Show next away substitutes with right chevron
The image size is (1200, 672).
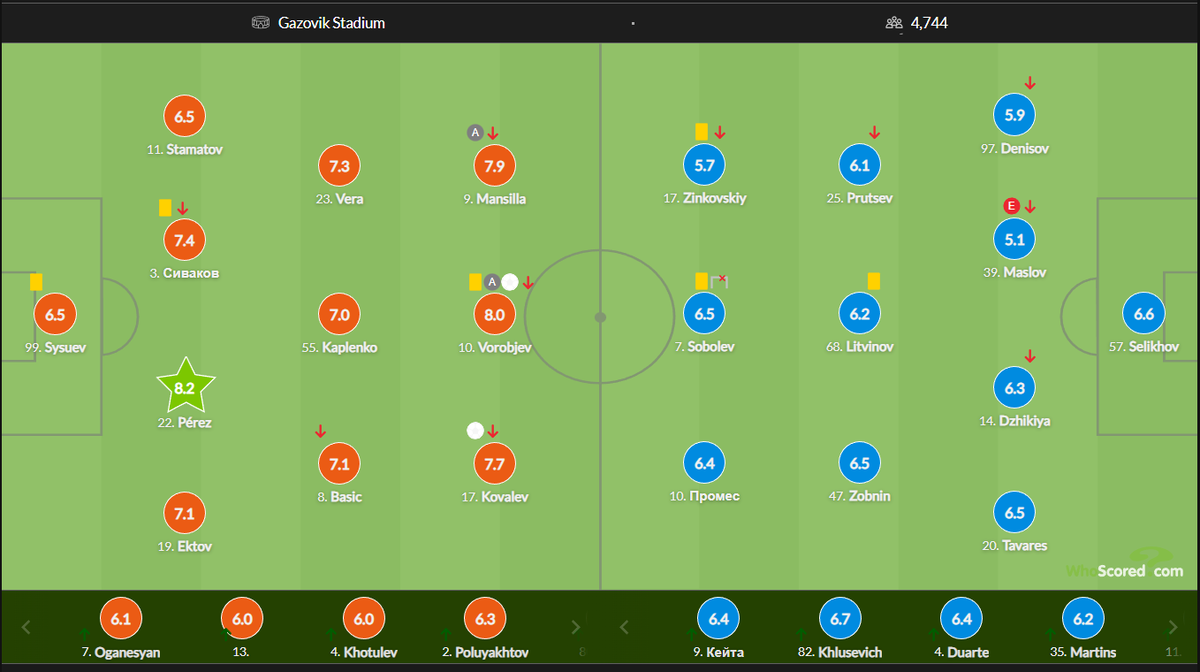(x=1172, y=628)
